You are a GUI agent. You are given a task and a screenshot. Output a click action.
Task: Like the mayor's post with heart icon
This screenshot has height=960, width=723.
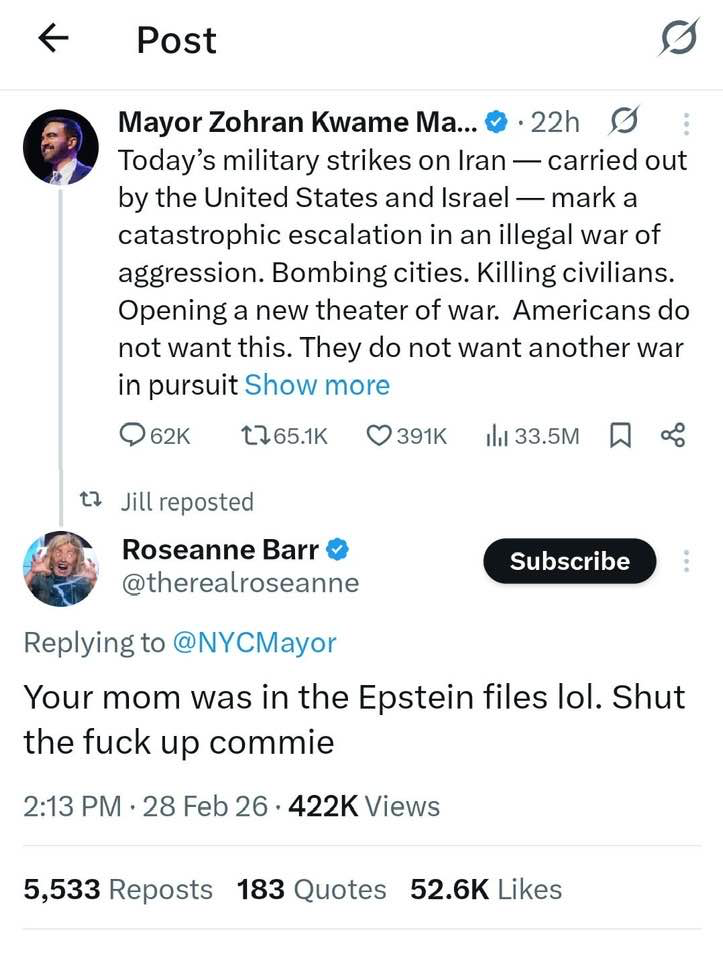tap(406, 435)
